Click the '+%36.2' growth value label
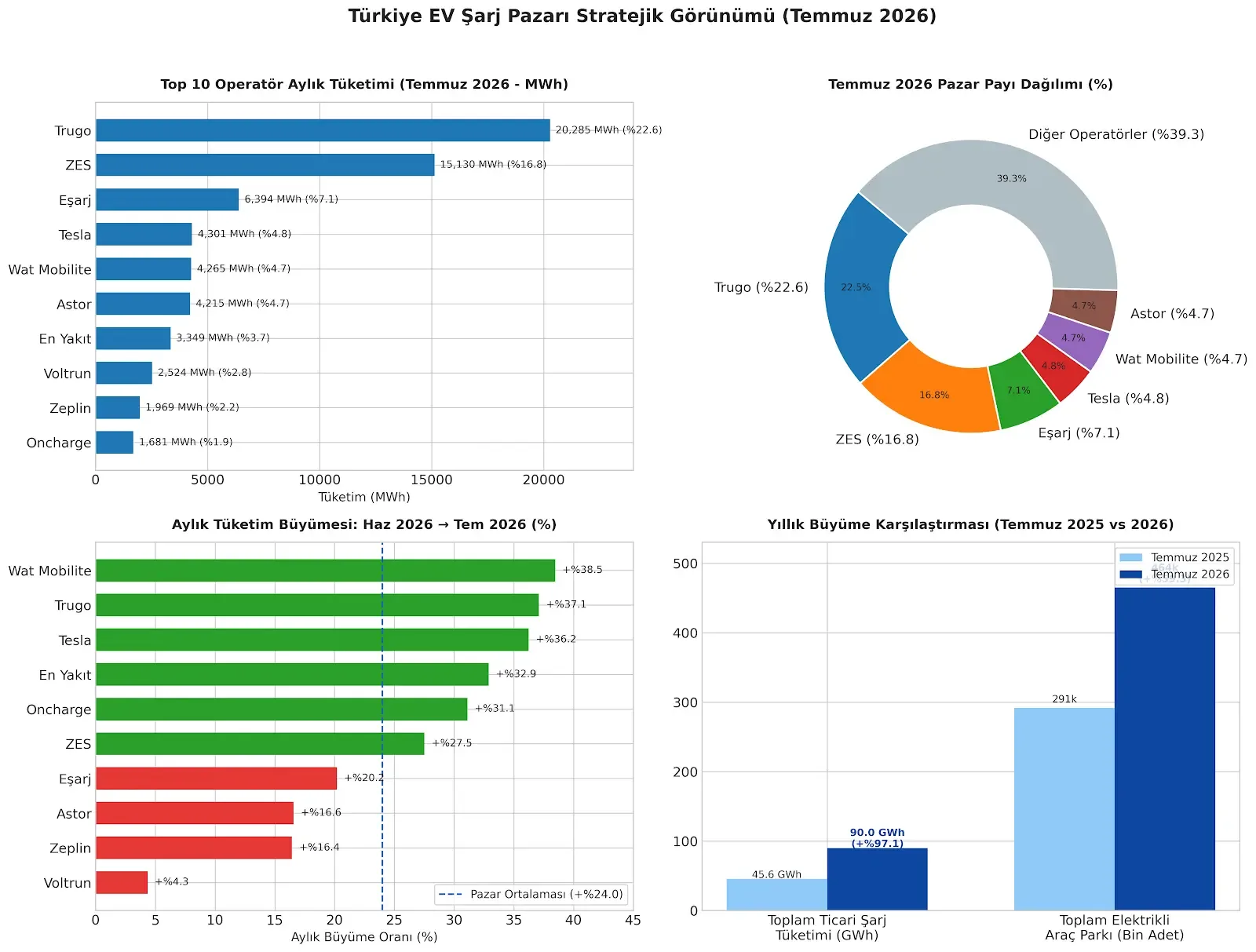 (x=556, y=639)
